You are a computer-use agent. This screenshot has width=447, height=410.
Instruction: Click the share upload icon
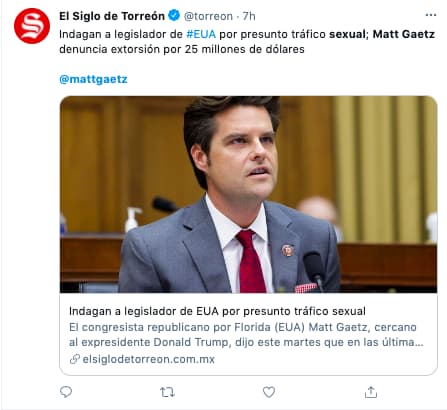point(371,392)
